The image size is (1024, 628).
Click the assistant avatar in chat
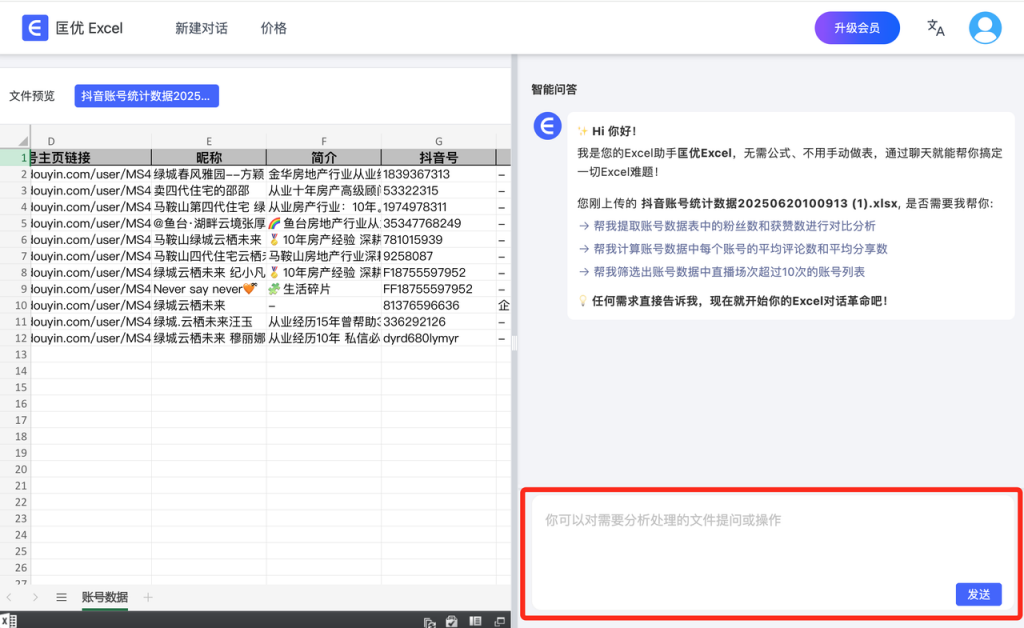coord(547,125)
